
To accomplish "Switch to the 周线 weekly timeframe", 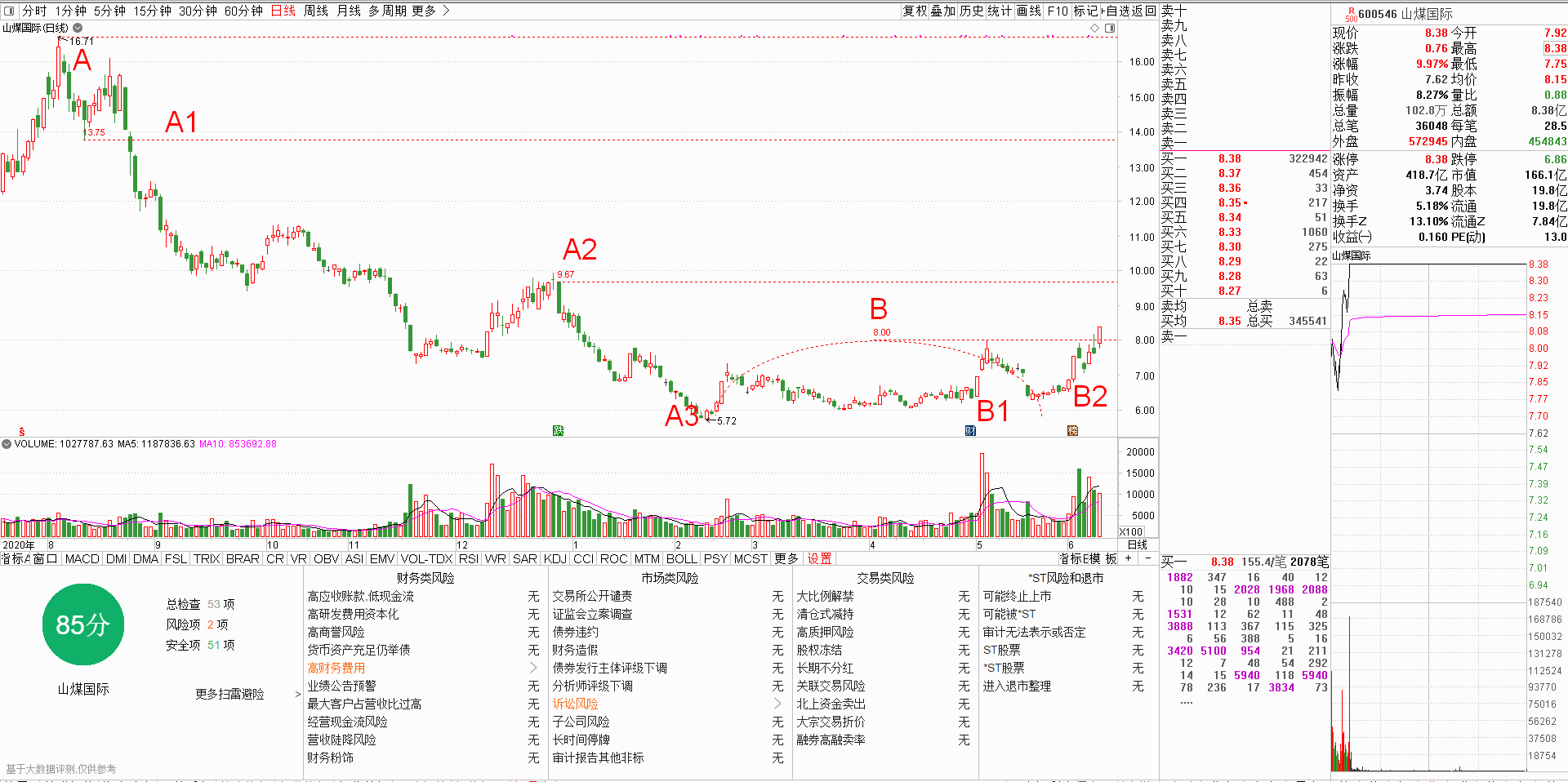I will click(x=315, y=11).
